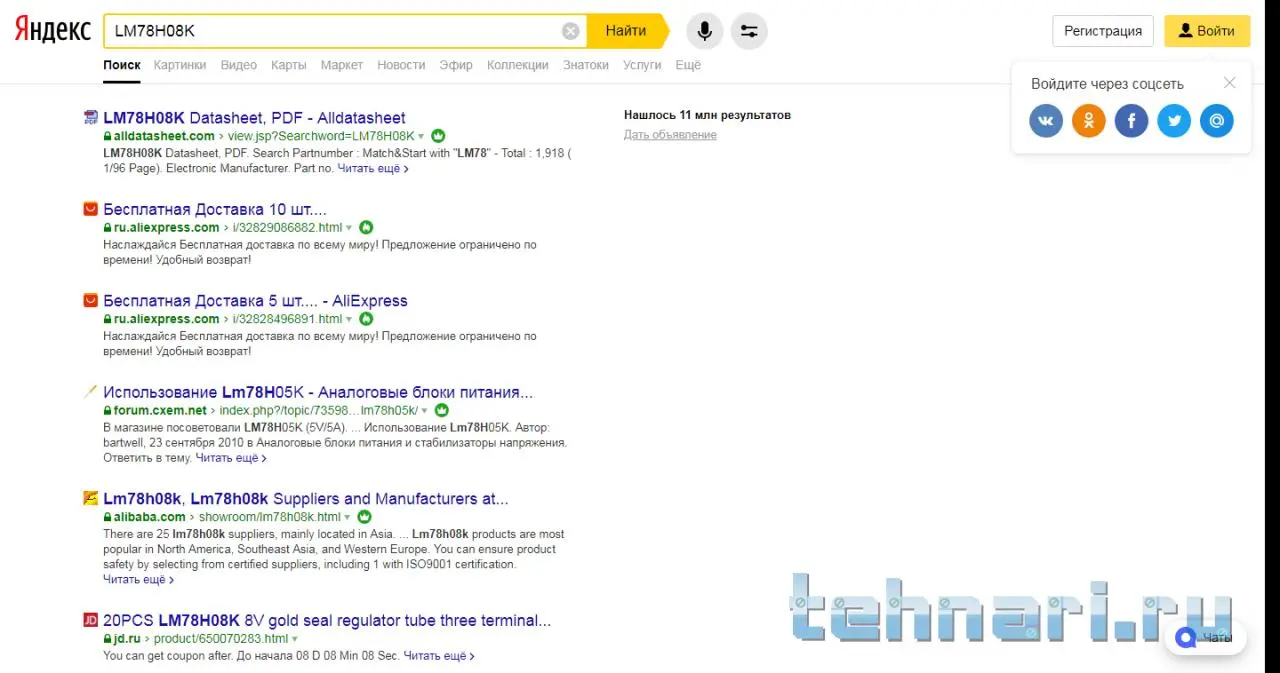Open LM78H08K Datasheet Alldatasheet result

point(254,117)
